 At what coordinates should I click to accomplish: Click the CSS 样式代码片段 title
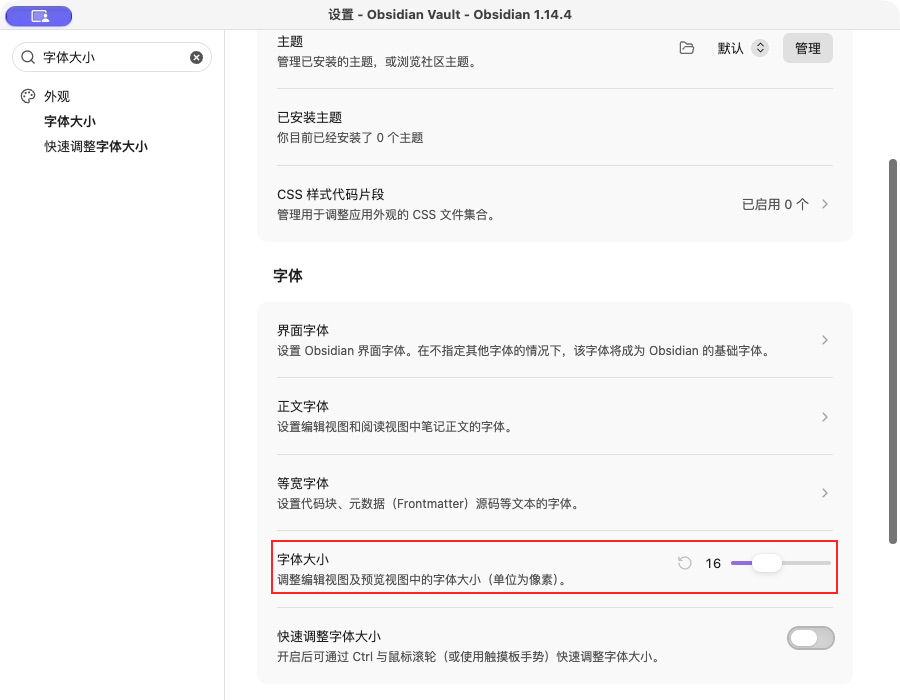point(331,195)
